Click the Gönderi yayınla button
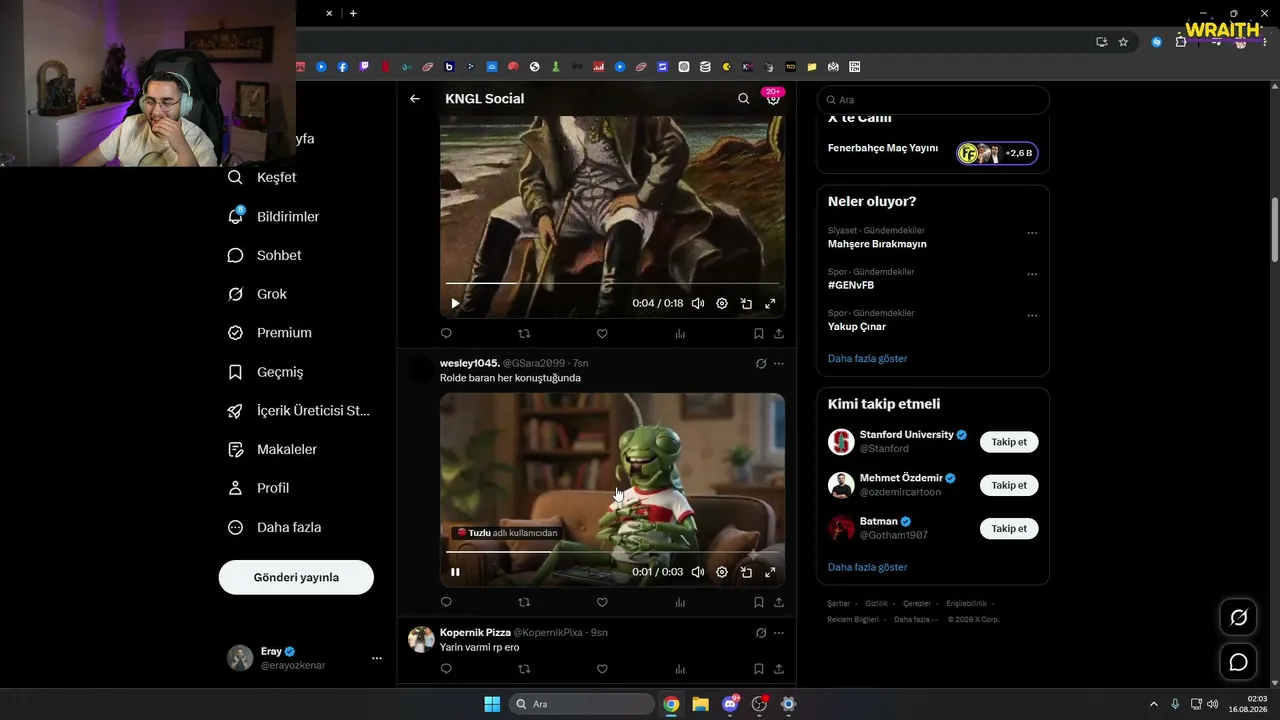The height and width of the screenshot is (720, 1280). [296, 577]
